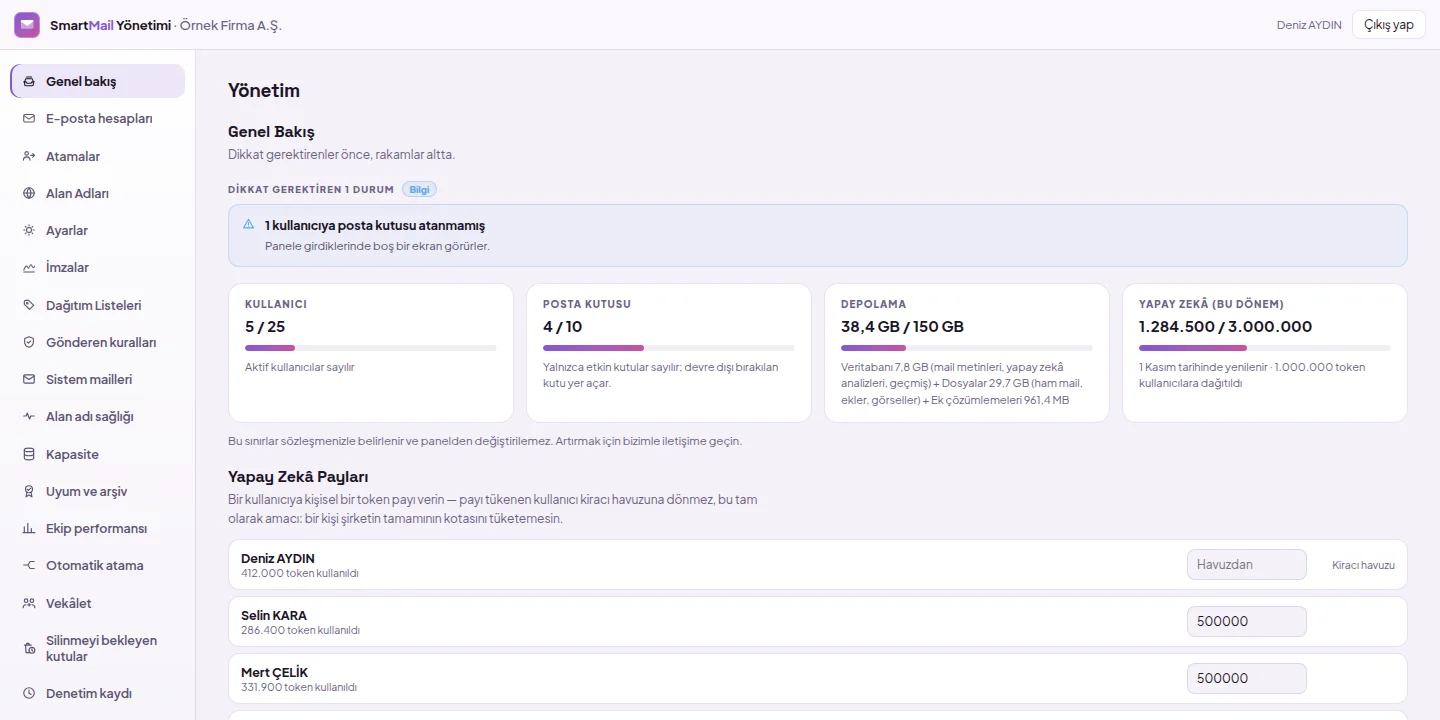Click the Dağıtım Listeleri tag icon
This screenshot has width=1440, height=720.
(x=29, y=305)
